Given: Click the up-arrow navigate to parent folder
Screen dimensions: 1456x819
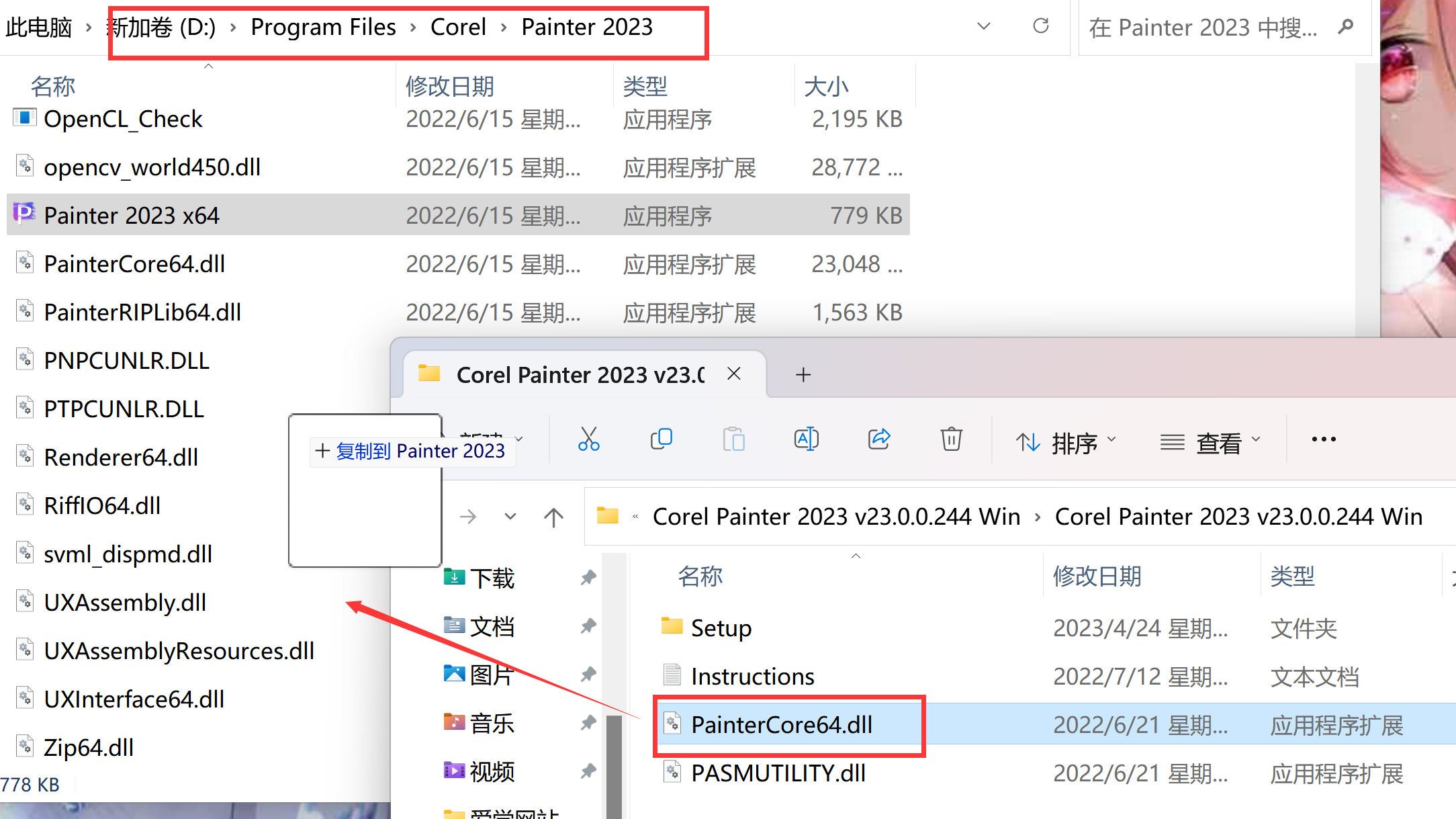Looking at the screenshot, I should pos(553,517).
